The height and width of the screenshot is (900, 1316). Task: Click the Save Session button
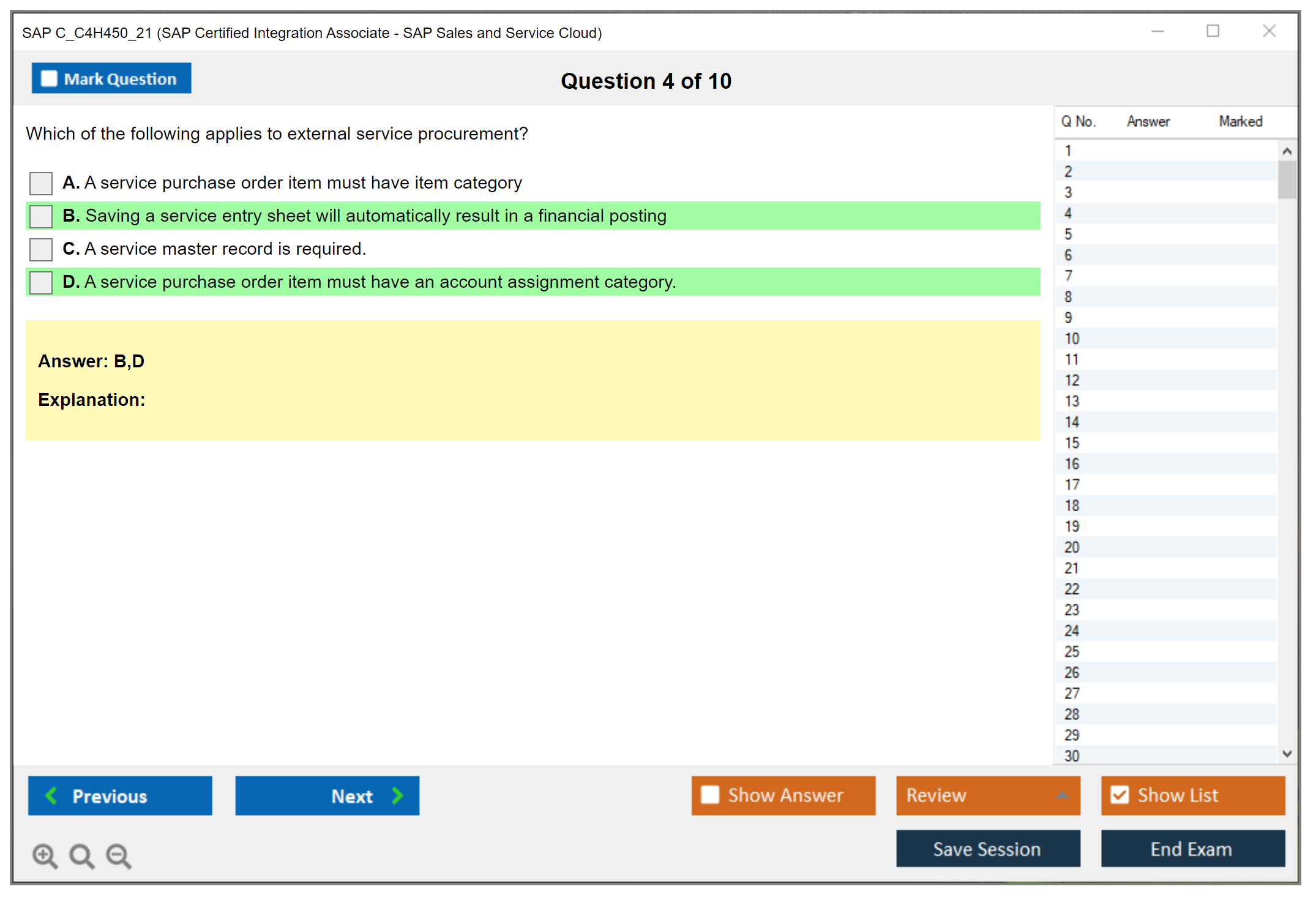coord(987,849)
